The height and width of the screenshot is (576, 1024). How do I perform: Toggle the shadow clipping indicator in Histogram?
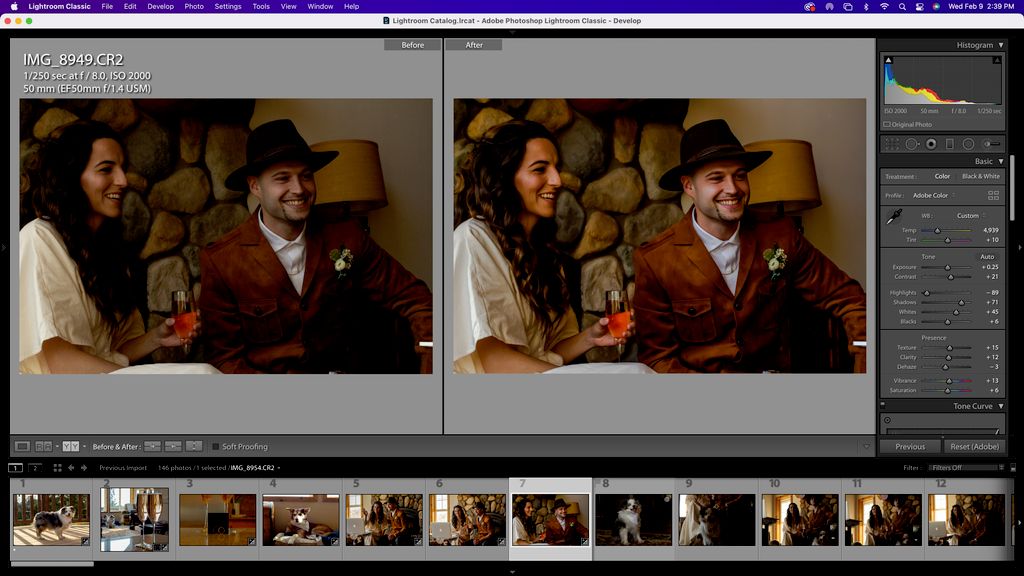(888, 60)
